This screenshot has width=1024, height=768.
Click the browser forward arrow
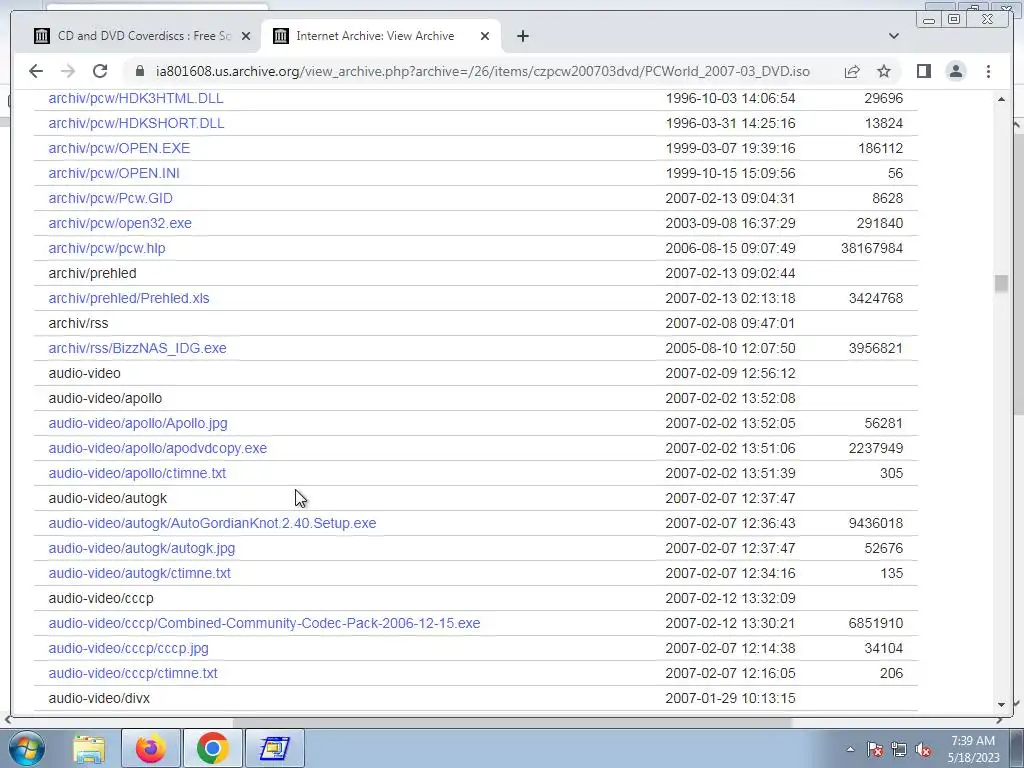click(68, 71)
